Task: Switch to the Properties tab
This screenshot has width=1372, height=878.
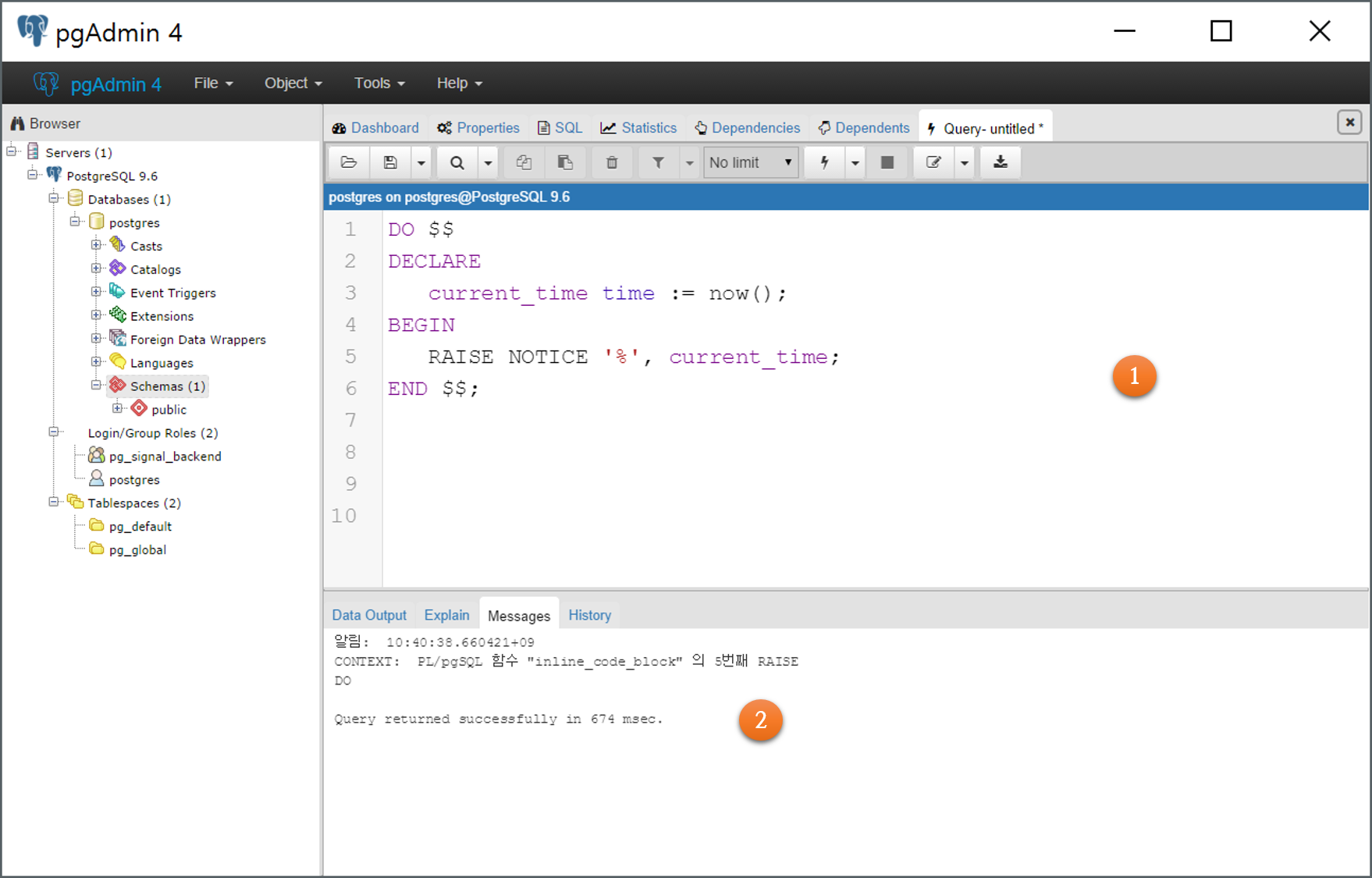Action: pos(478,128)
